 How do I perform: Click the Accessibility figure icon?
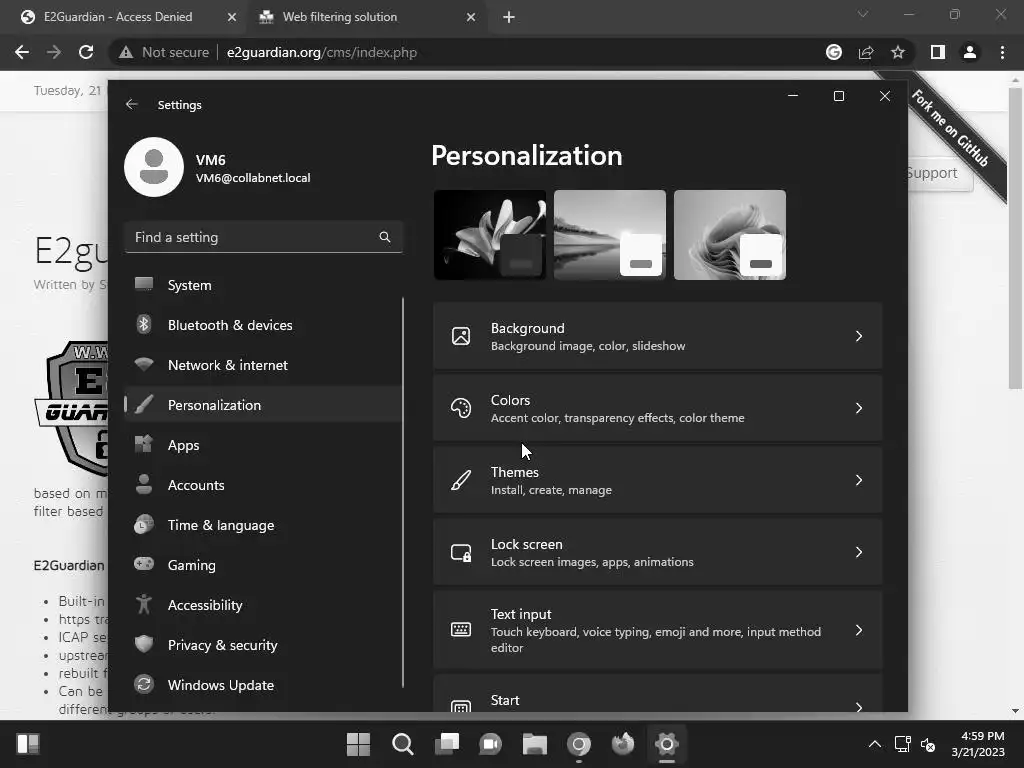pyautogui.click(x=144, y=604)
